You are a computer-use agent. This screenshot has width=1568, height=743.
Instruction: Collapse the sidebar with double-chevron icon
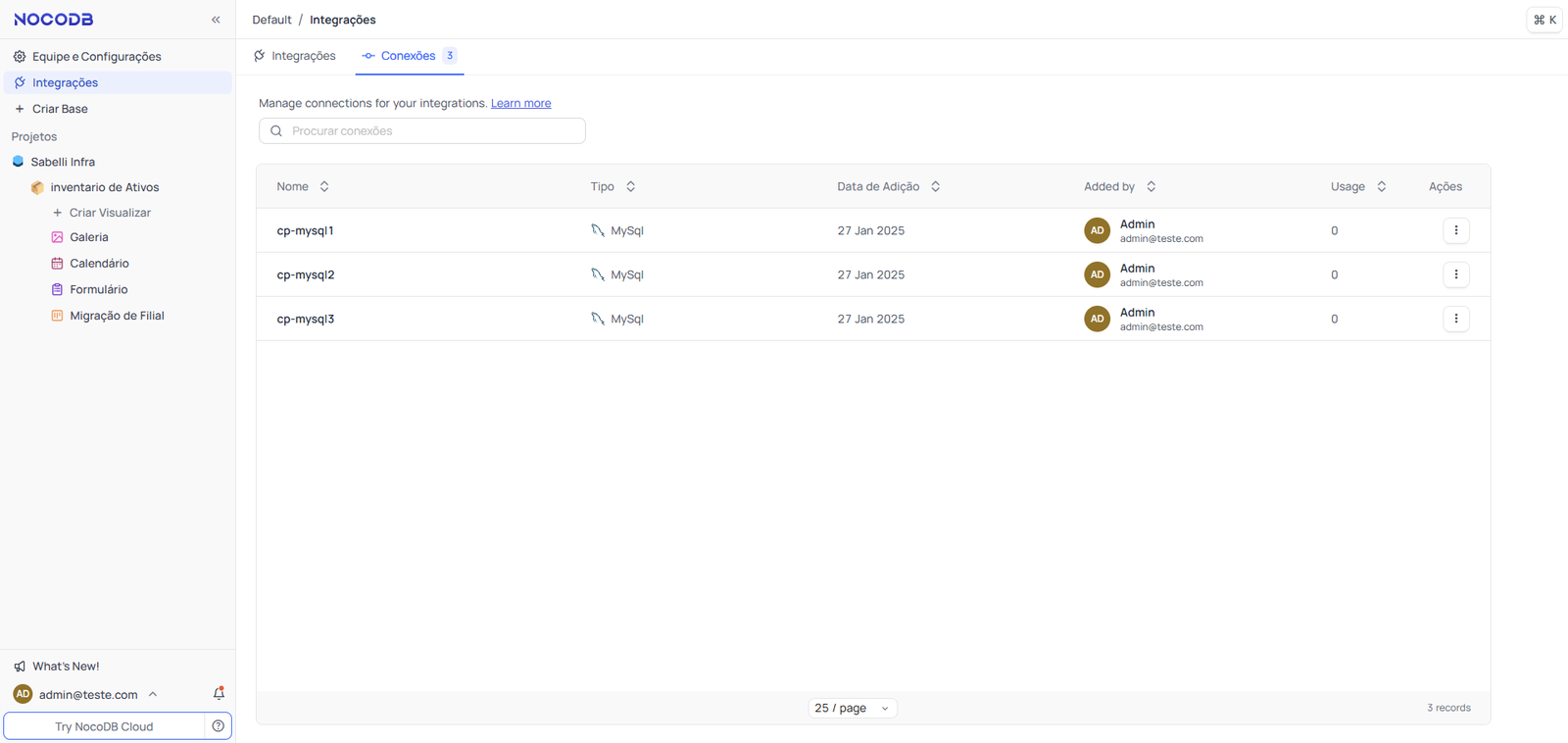(x=216, y=20)
